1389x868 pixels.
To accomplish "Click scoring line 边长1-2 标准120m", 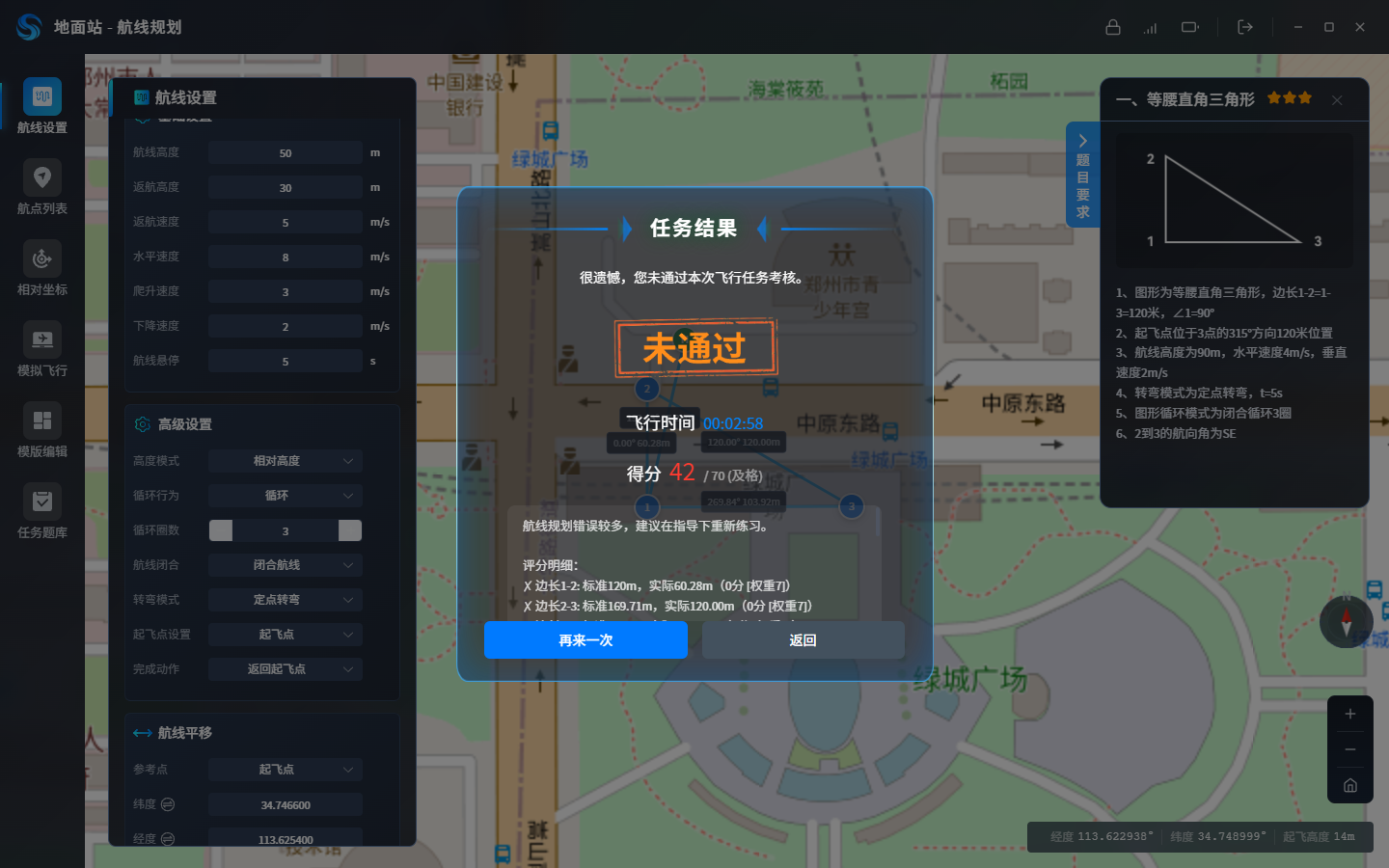I will pos(657,585).
